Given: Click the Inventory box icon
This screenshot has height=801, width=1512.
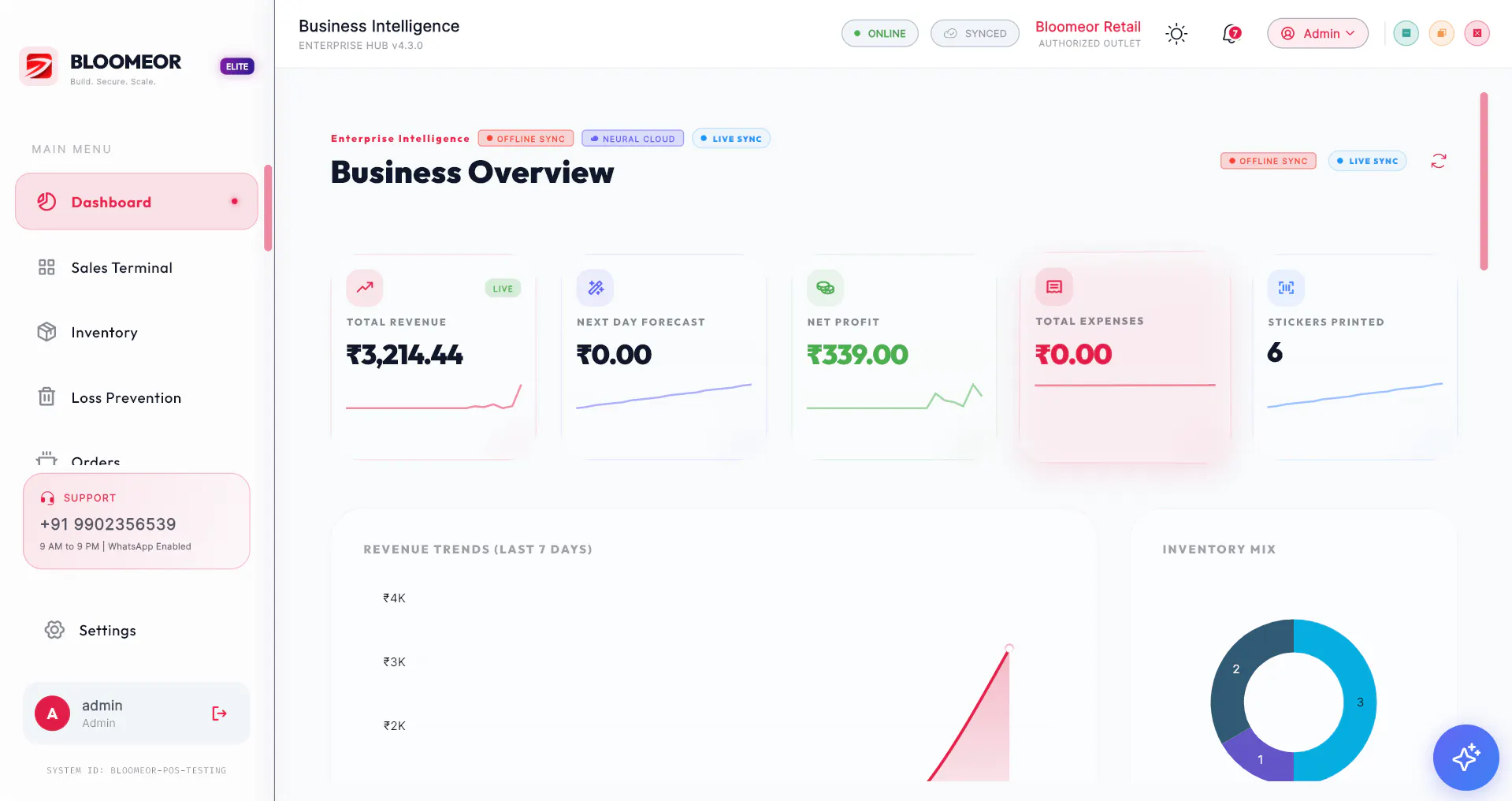Looking at the screenshot, I should click(x=46, y=332).
